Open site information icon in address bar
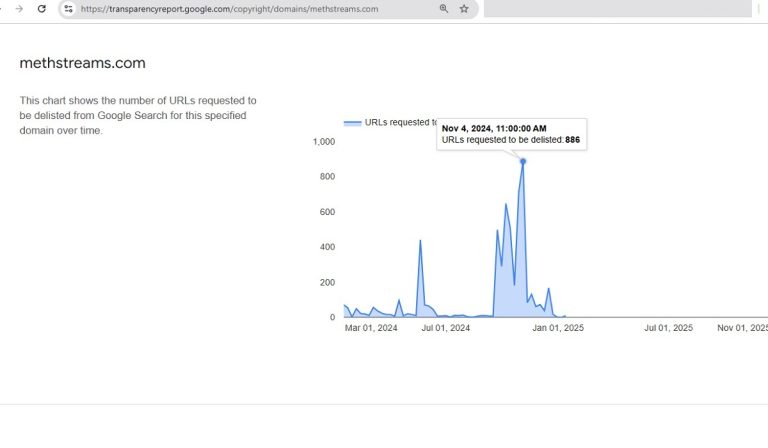Viewport: 768px width, 448px height. pyautogui.click(x=68, y=9)
